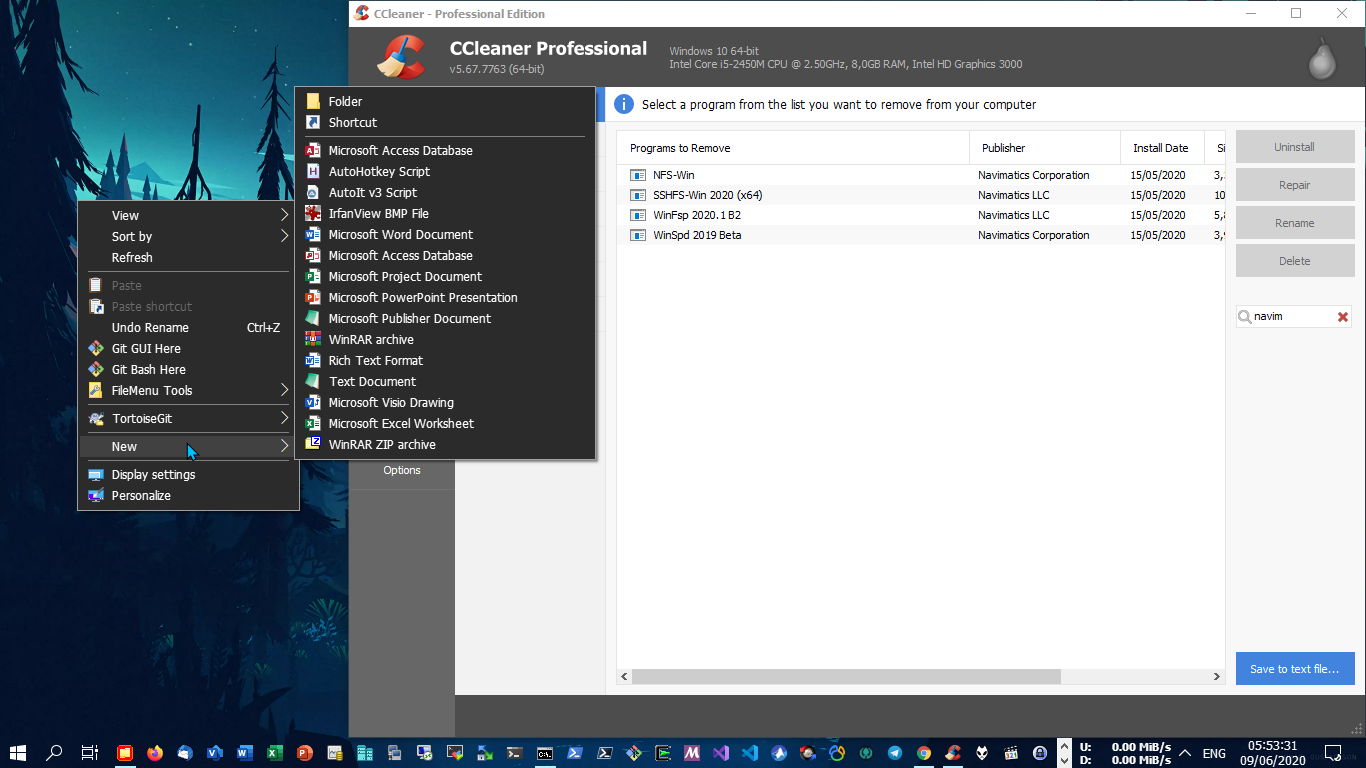The width and height of the screenshot is (1366, 768).
Task: Select the WinSpd 2019 Beta row
Action: coord(921,235)
